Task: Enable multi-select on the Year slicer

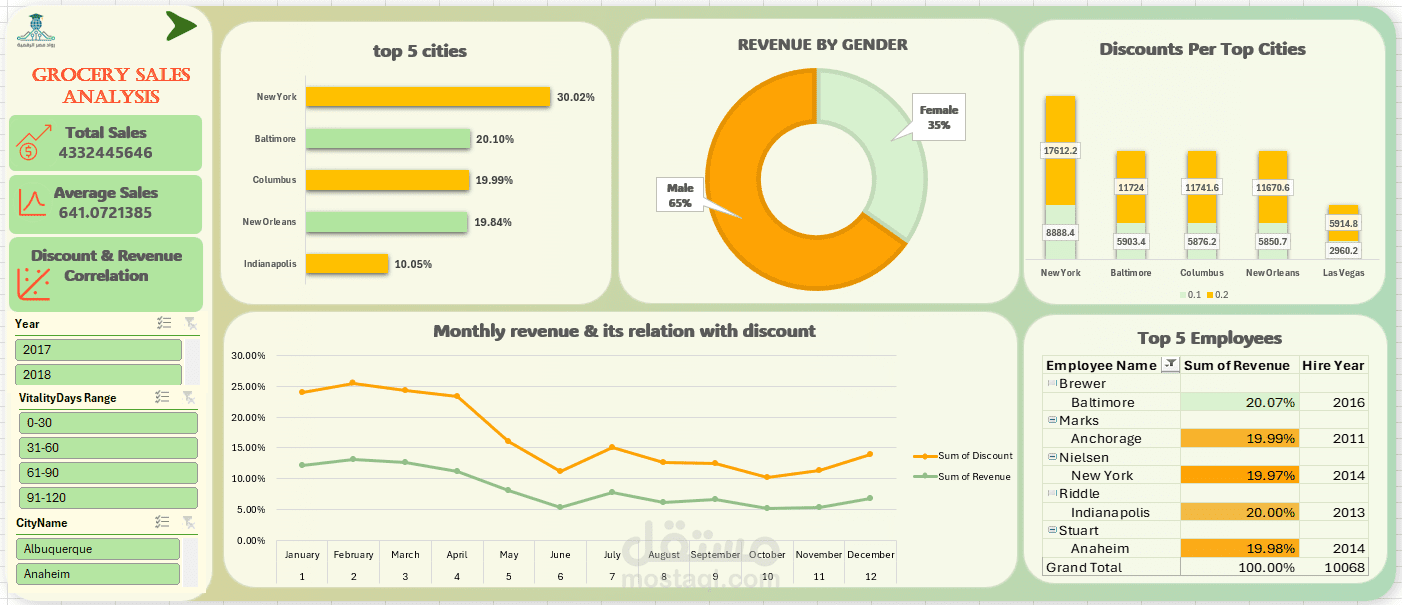Action: [162, 323]
